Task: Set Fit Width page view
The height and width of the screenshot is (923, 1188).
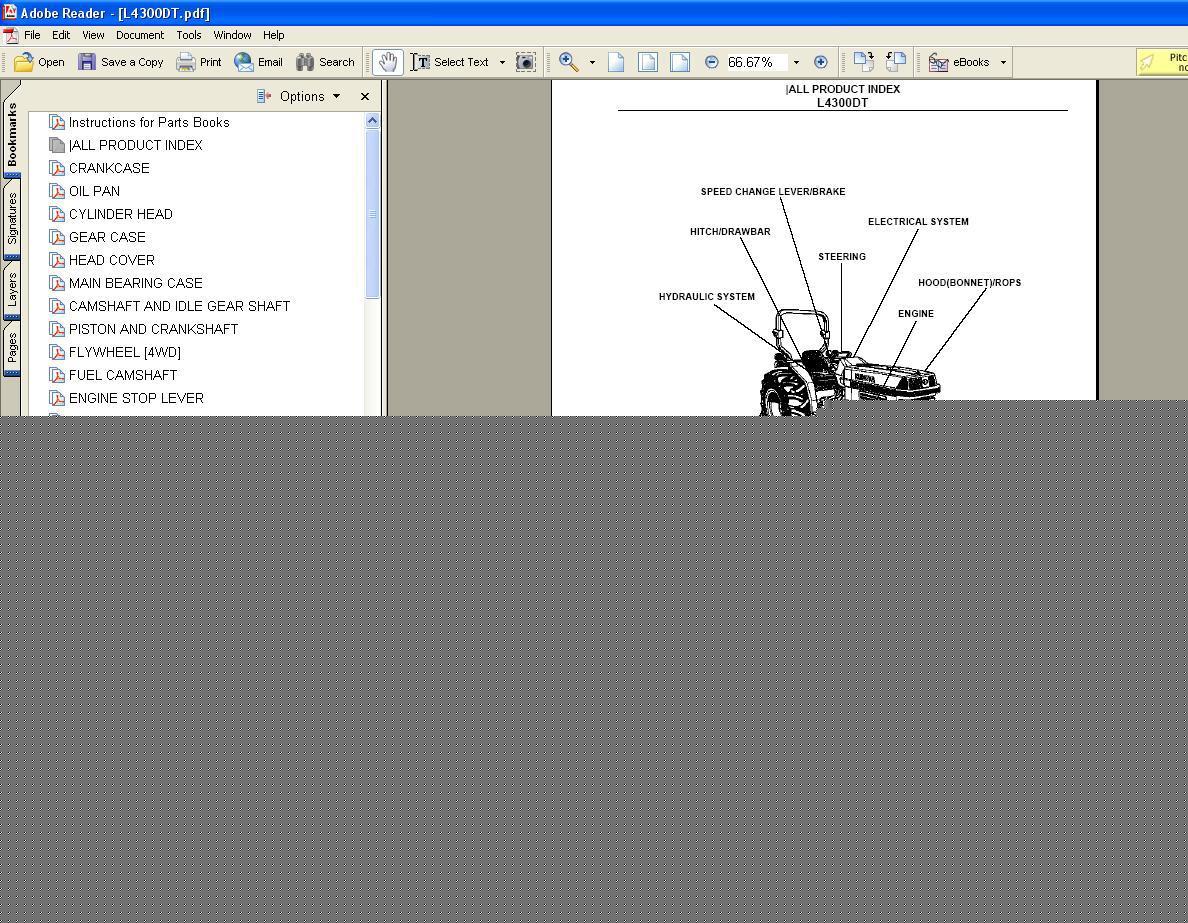Action: 680,62
